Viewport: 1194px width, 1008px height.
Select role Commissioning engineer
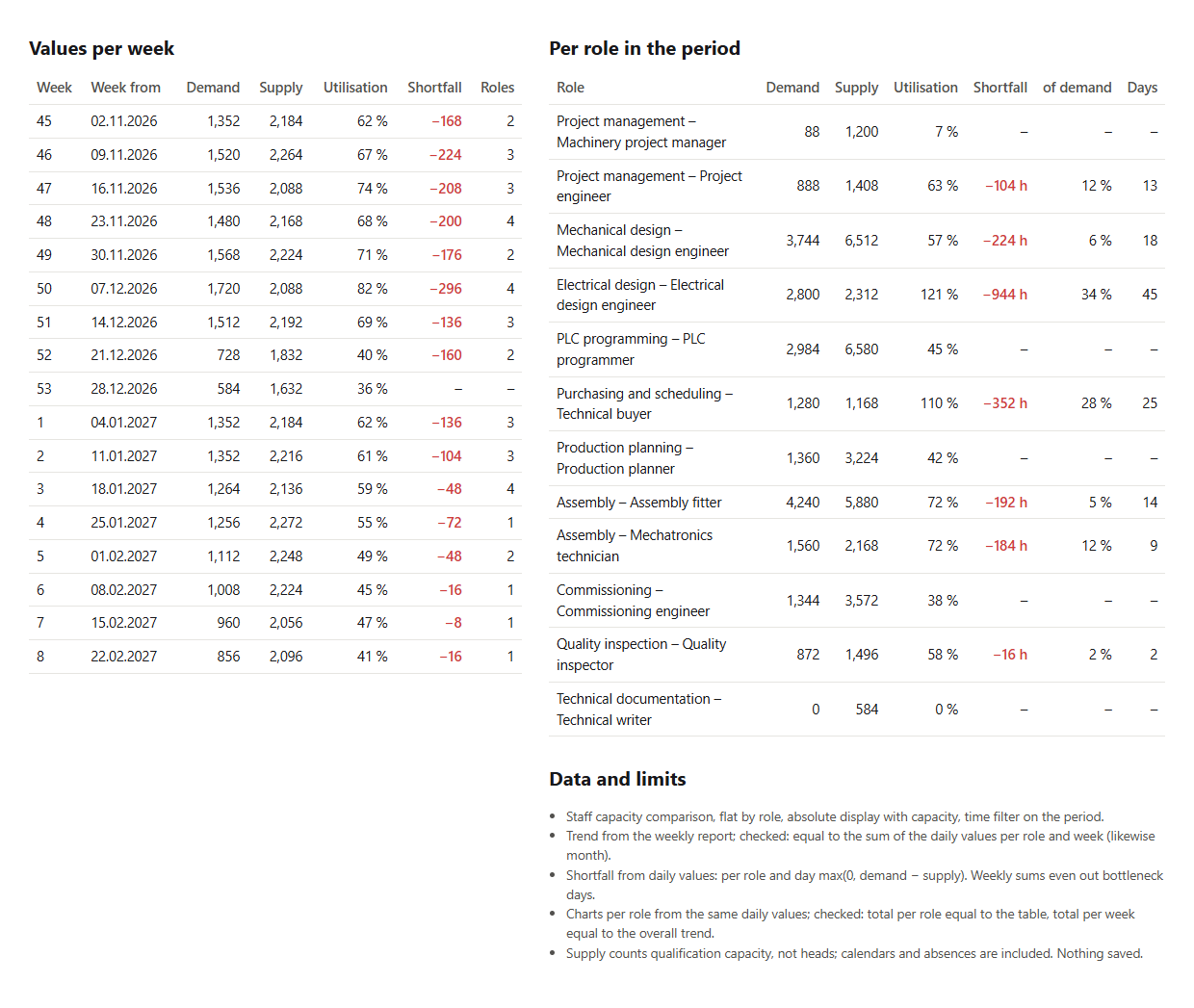click(x=633, y=601)
